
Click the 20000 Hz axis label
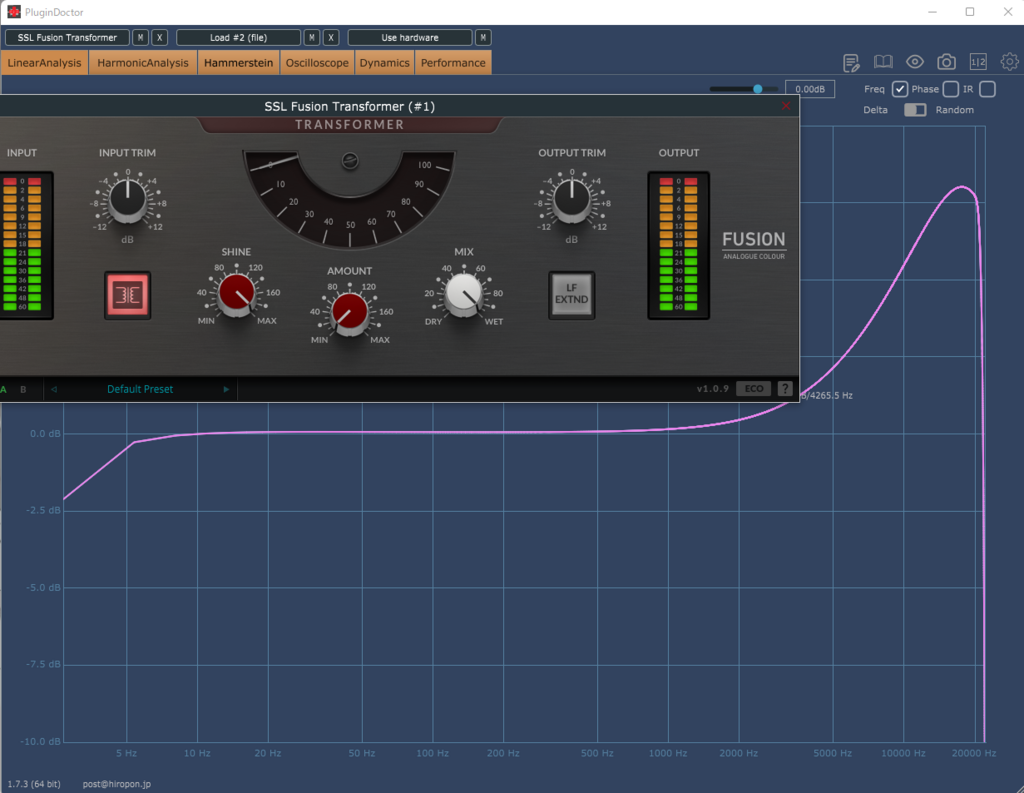[974, 753]
